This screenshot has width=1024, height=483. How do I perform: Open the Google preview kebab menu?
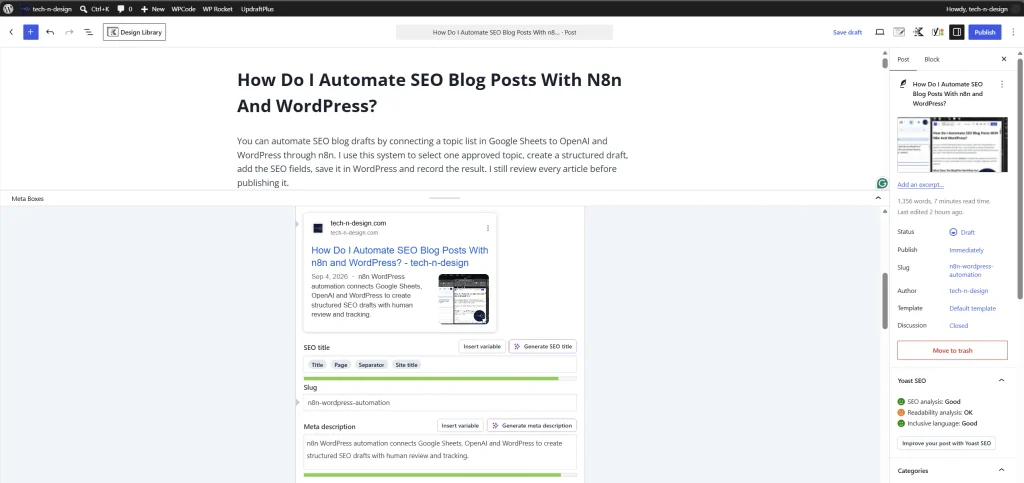click(488, 228)
